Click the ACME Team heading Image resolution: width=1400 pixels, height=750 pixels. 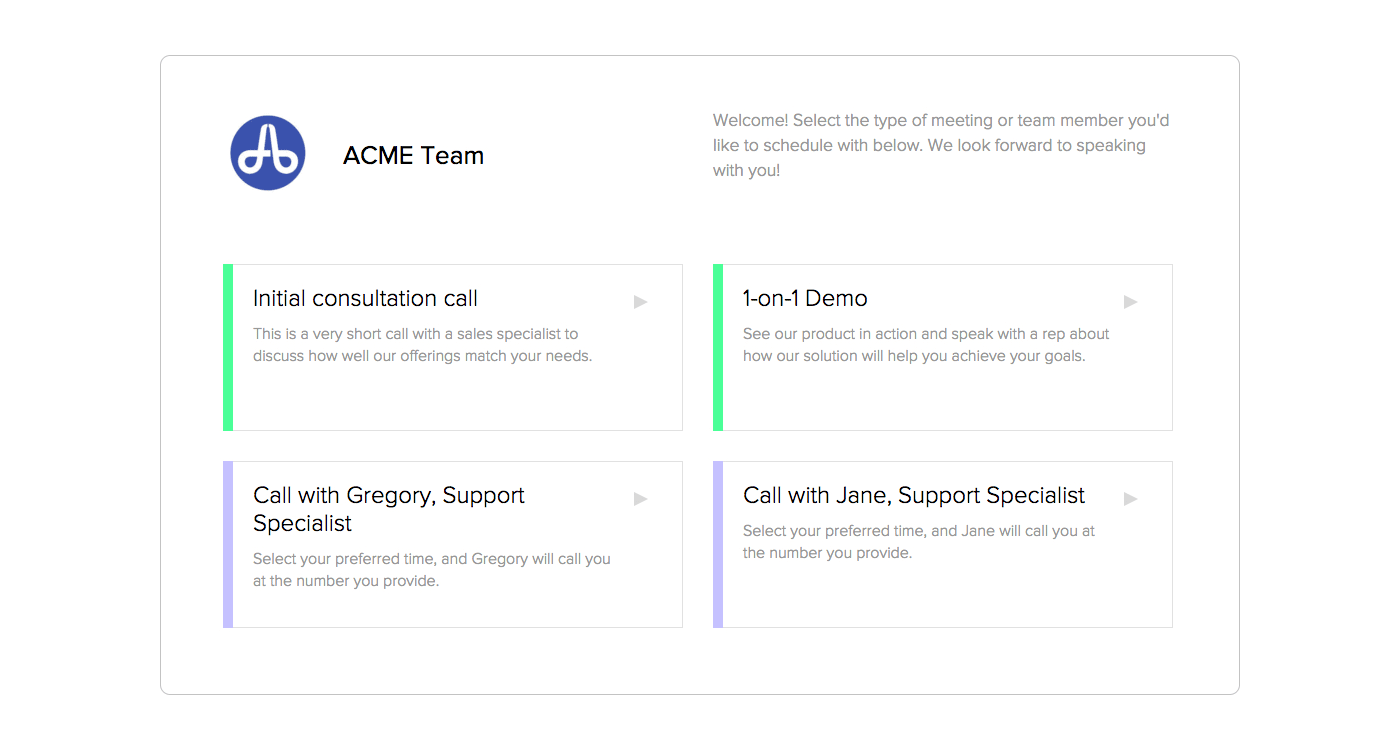point(413,156)
